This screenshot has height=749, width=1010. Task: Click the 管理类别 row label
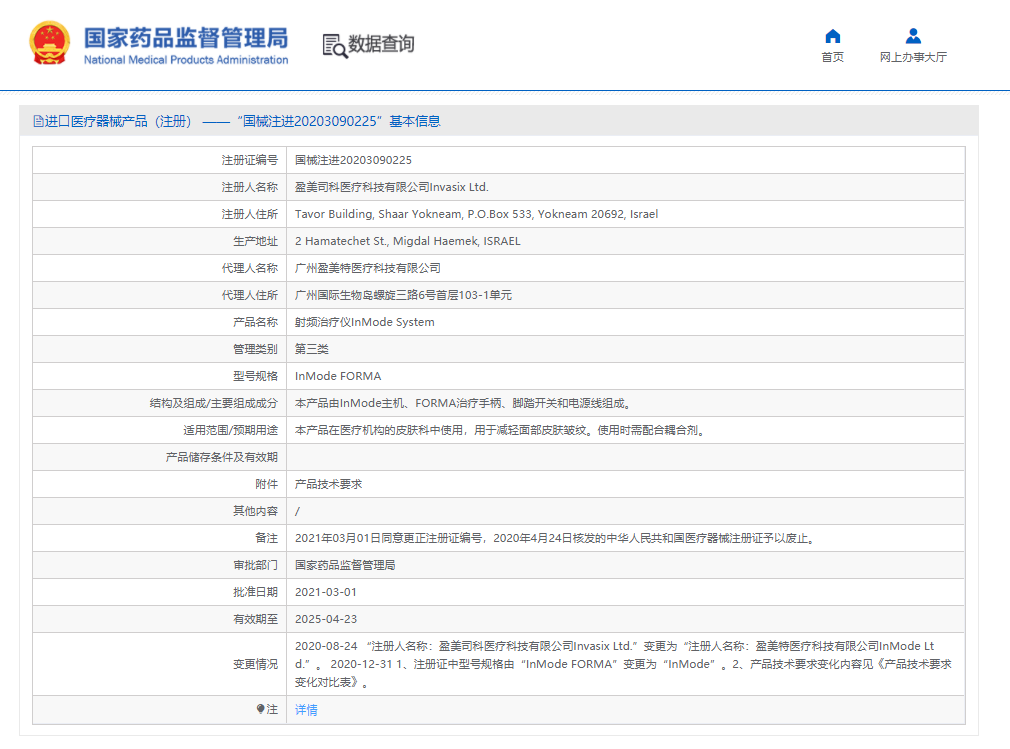(x=256, y=350)
